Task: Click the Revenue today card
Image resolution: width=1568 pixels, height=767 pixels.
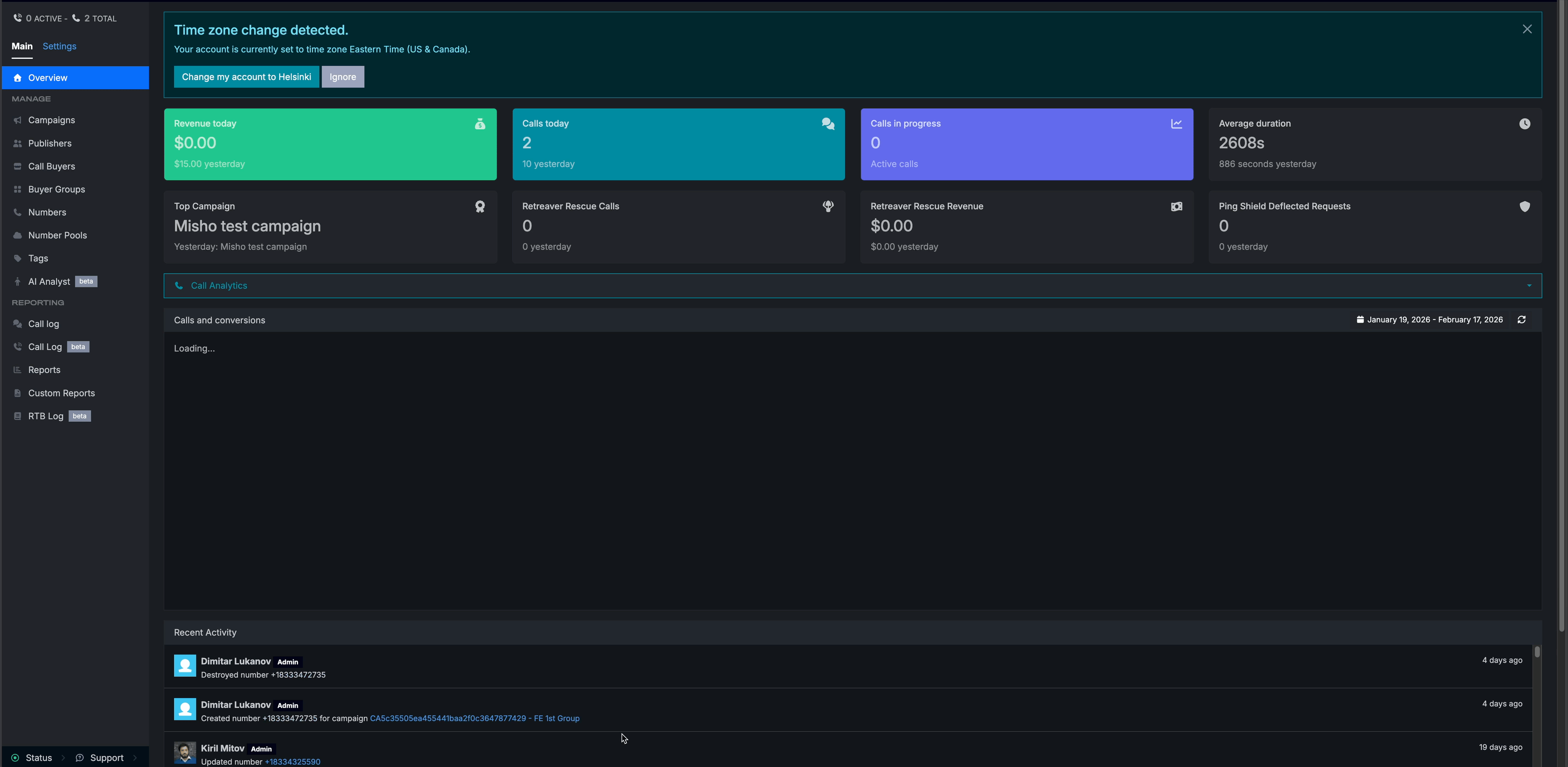Action: pyautogui.click(x=330, y=144)
